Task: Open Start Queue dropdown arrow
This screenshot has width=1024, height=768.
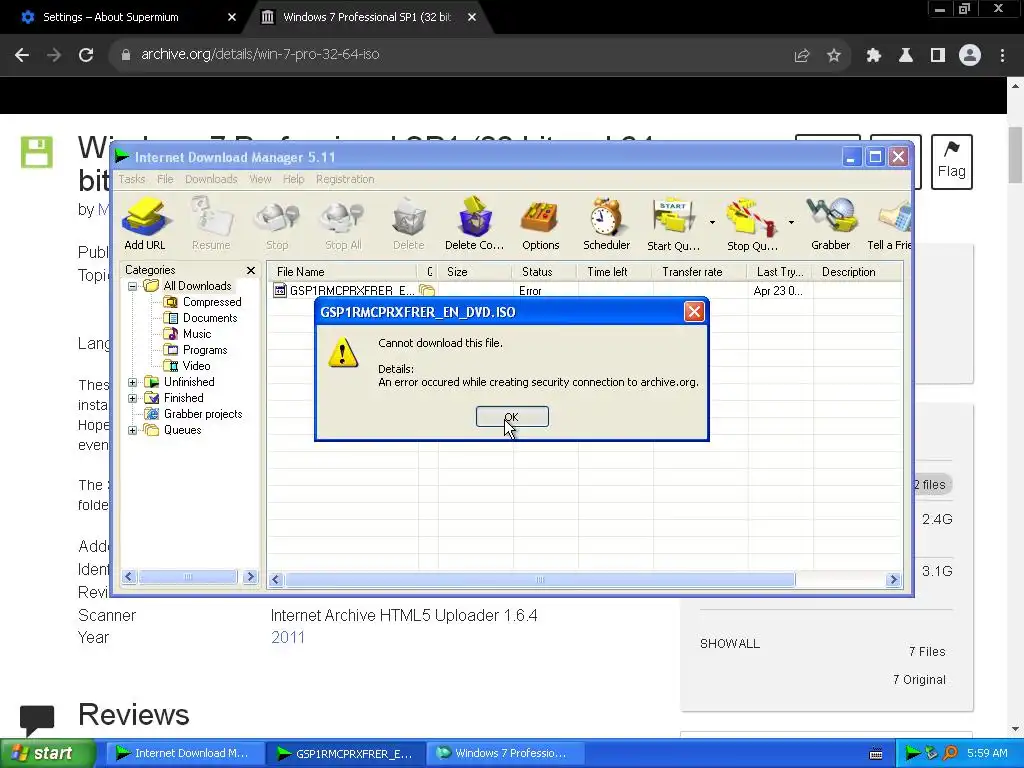Action: (712, 223)
